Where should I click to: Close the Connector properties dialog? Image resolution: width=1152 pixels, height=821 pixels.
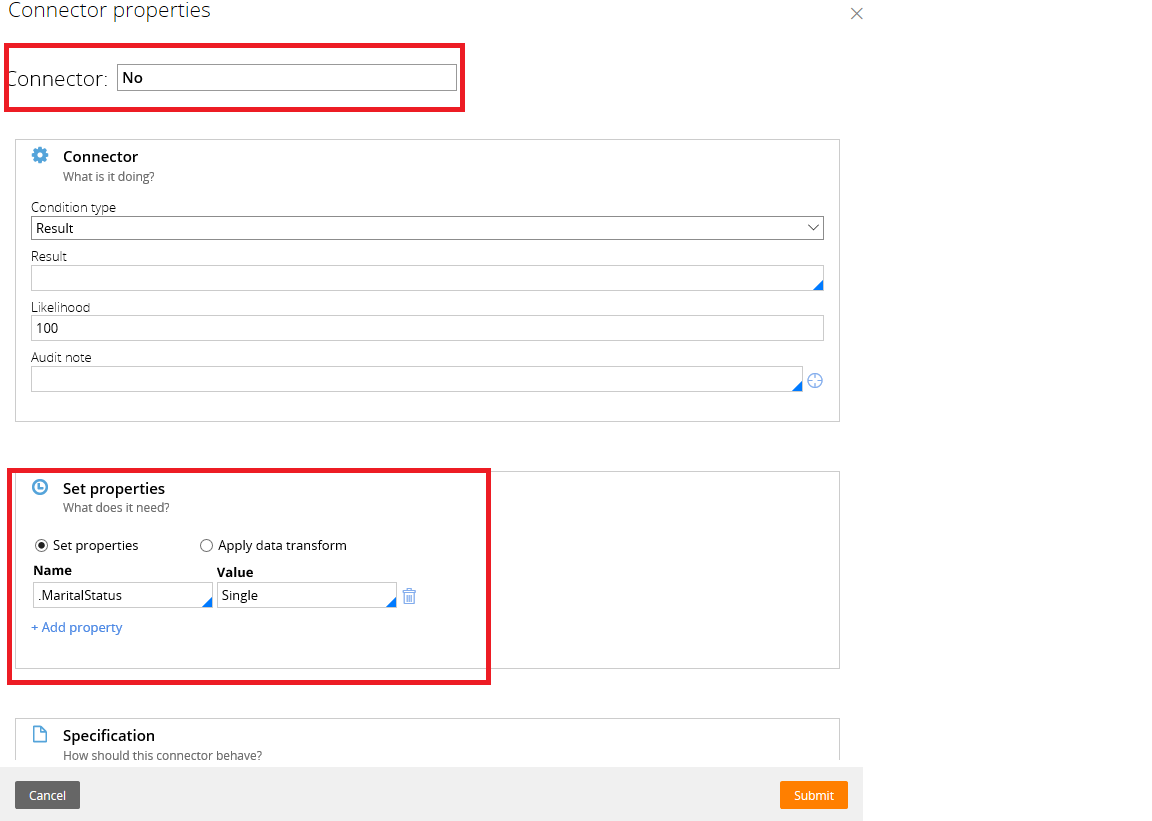pyautogui.click(x=857, y=13)
